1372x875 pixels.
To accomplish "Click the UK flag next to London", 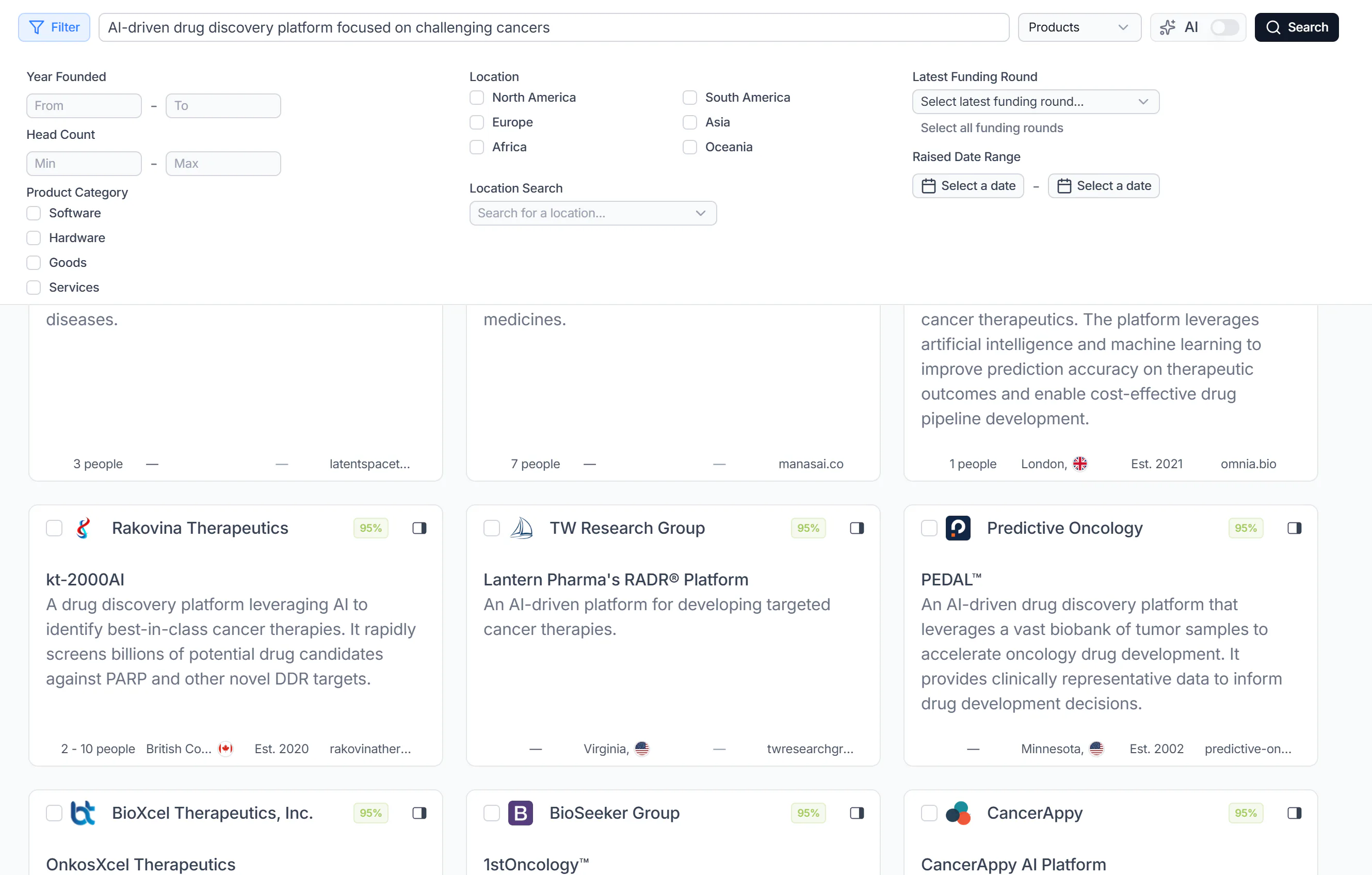I will click(1080, 464).
